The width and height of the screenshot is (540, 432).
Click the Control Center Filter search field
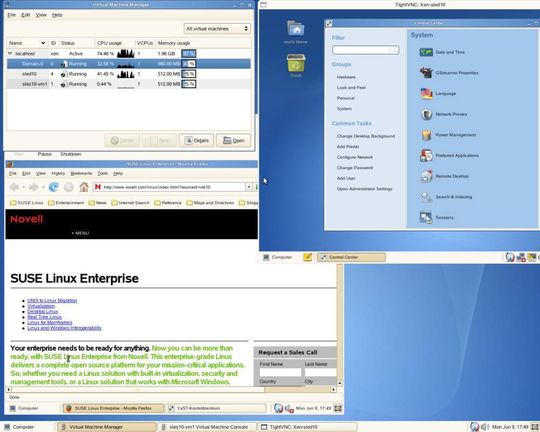click(365, 50)
